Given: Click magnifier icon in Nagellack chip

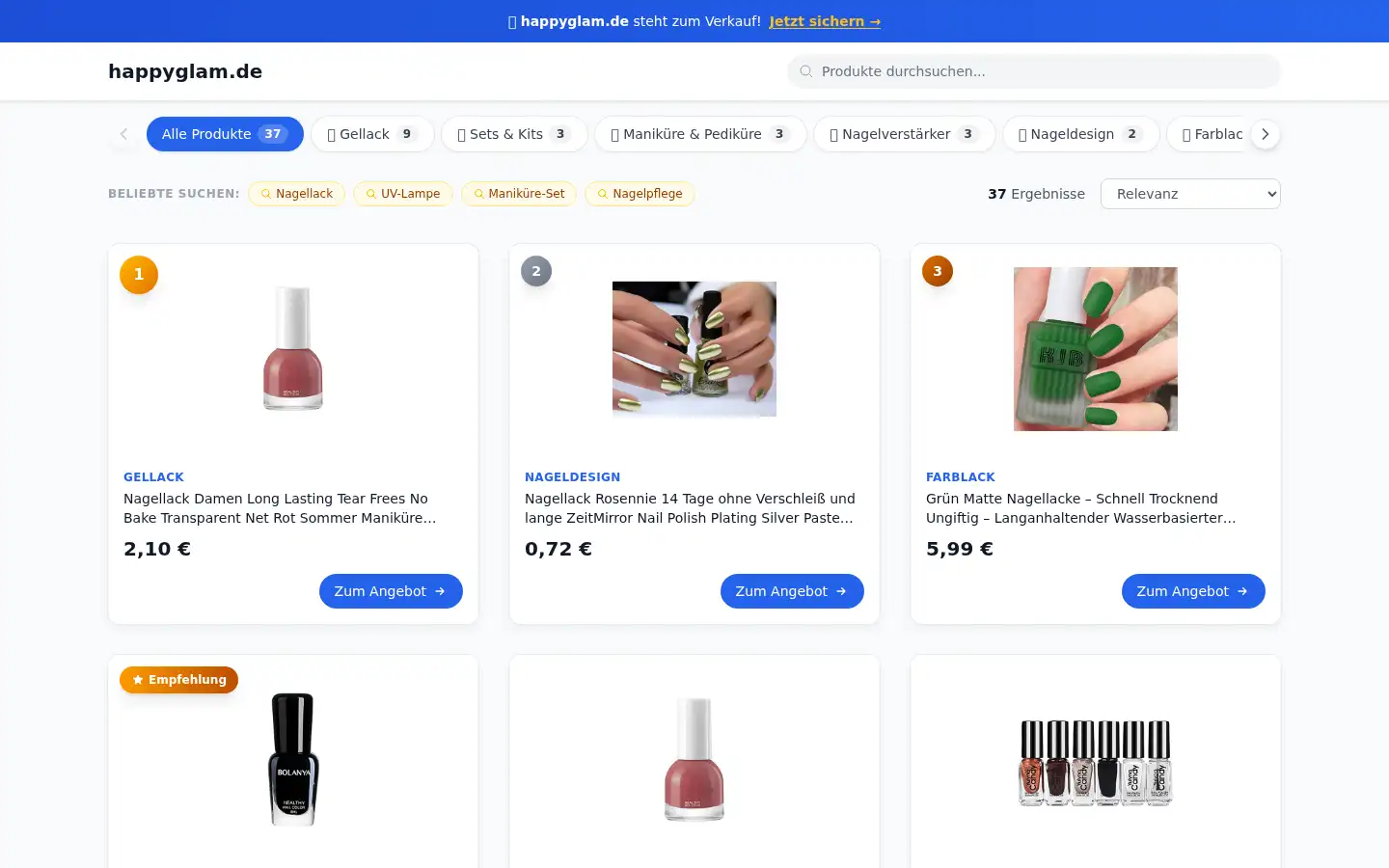Looking at the screenshot, I should click(266, 194).
